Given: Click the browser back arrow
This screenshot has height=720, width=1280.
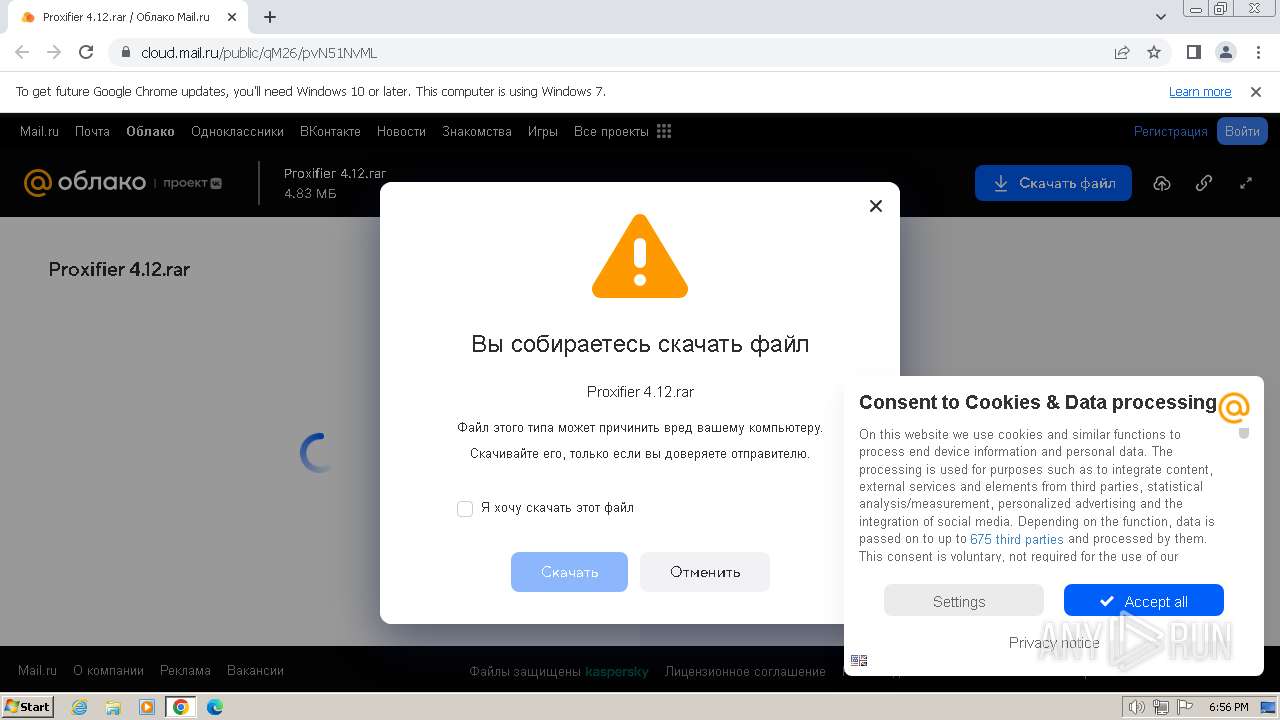Looking at the screenshot, I should (x=22, y=52).
